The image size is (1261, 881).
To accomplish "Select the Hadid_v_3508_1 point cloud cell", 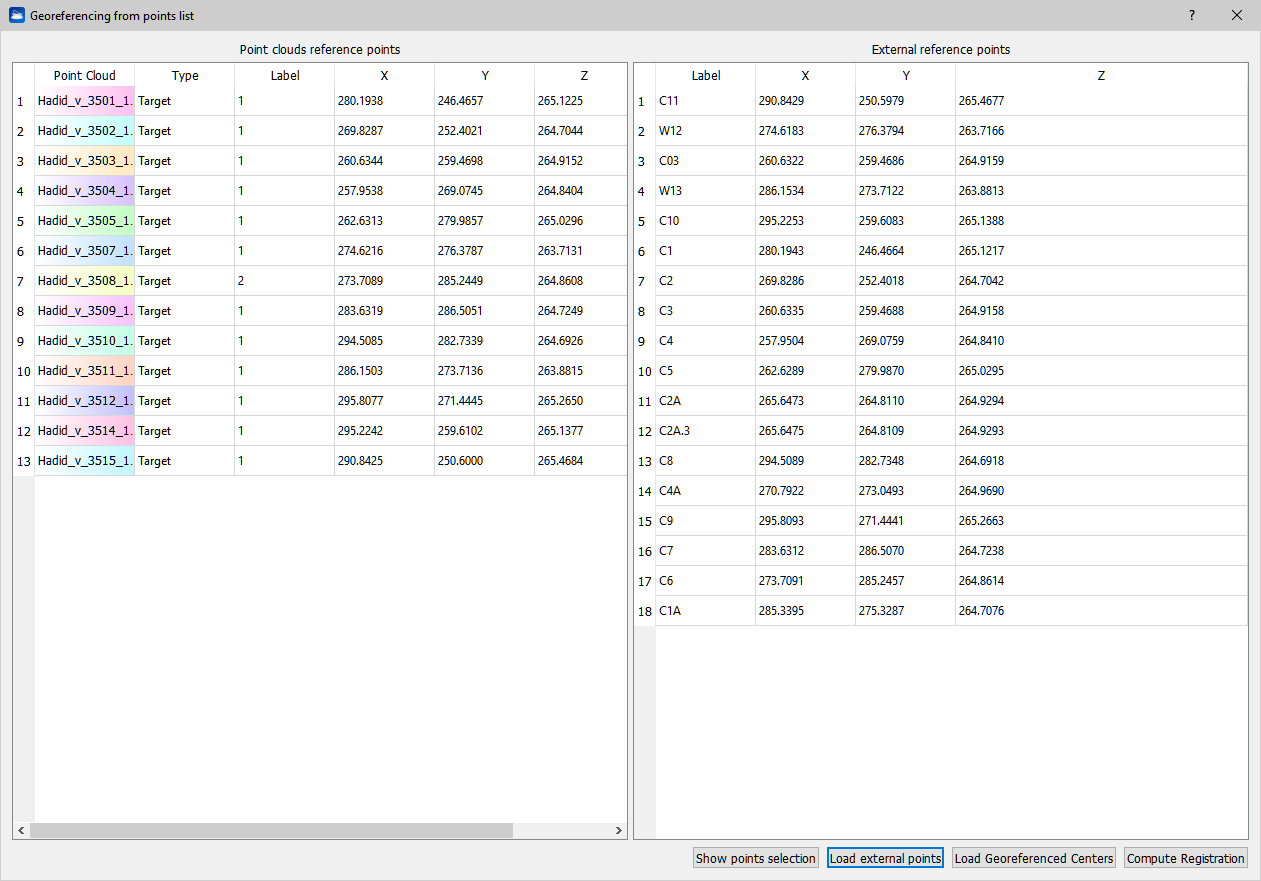I will [84, 281].
